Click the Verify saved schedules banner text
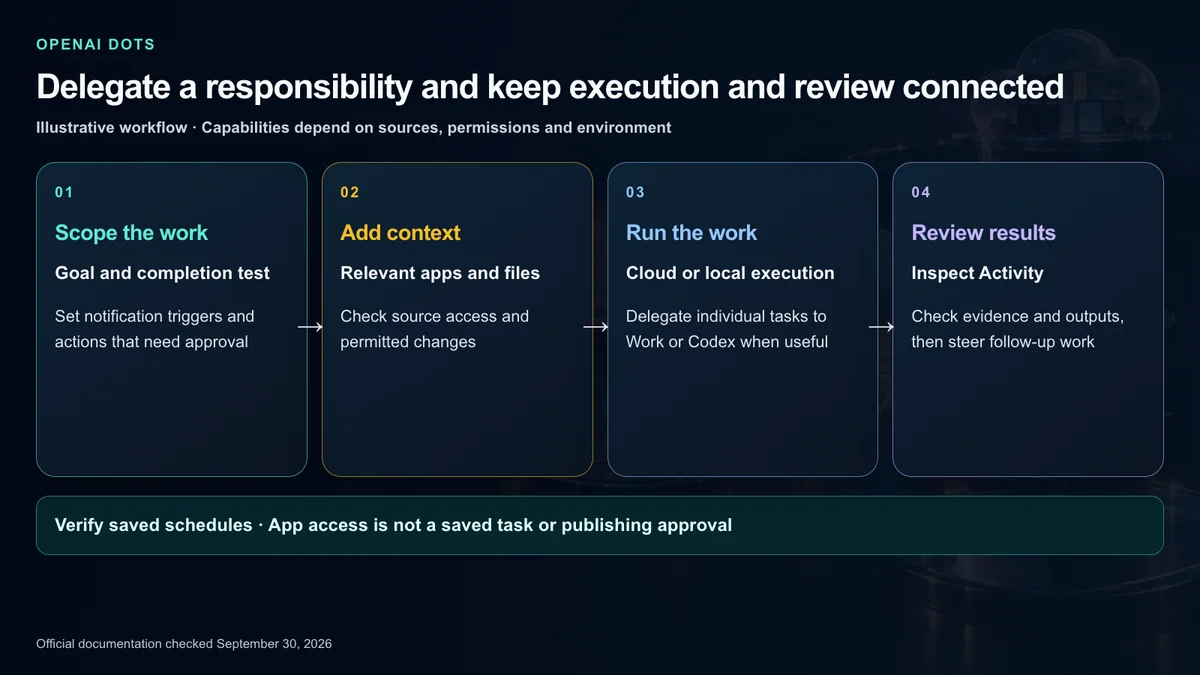This screenshot has height=675, width=1200. [393, 525]
